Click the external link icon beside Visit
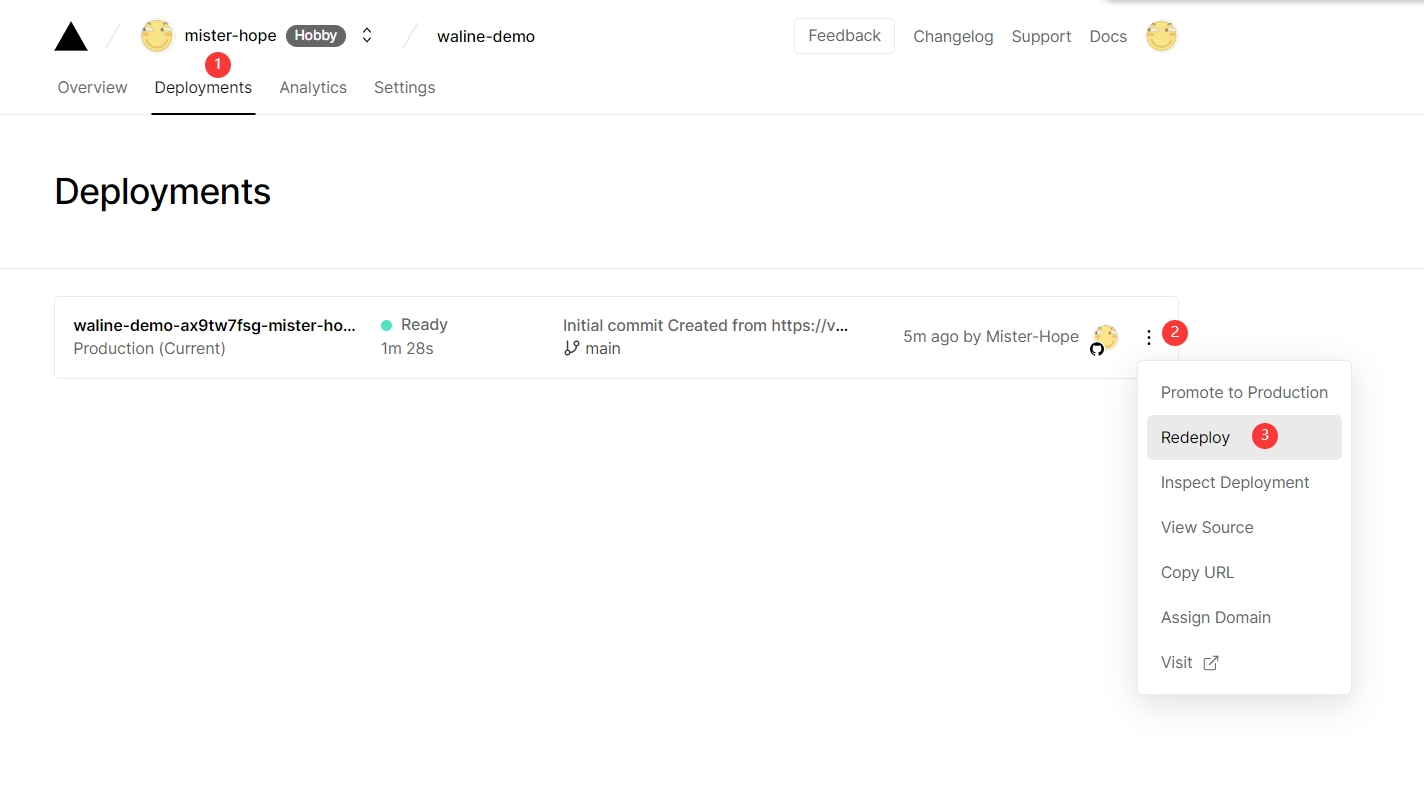1424x791 pixels. coord(1210,663)
